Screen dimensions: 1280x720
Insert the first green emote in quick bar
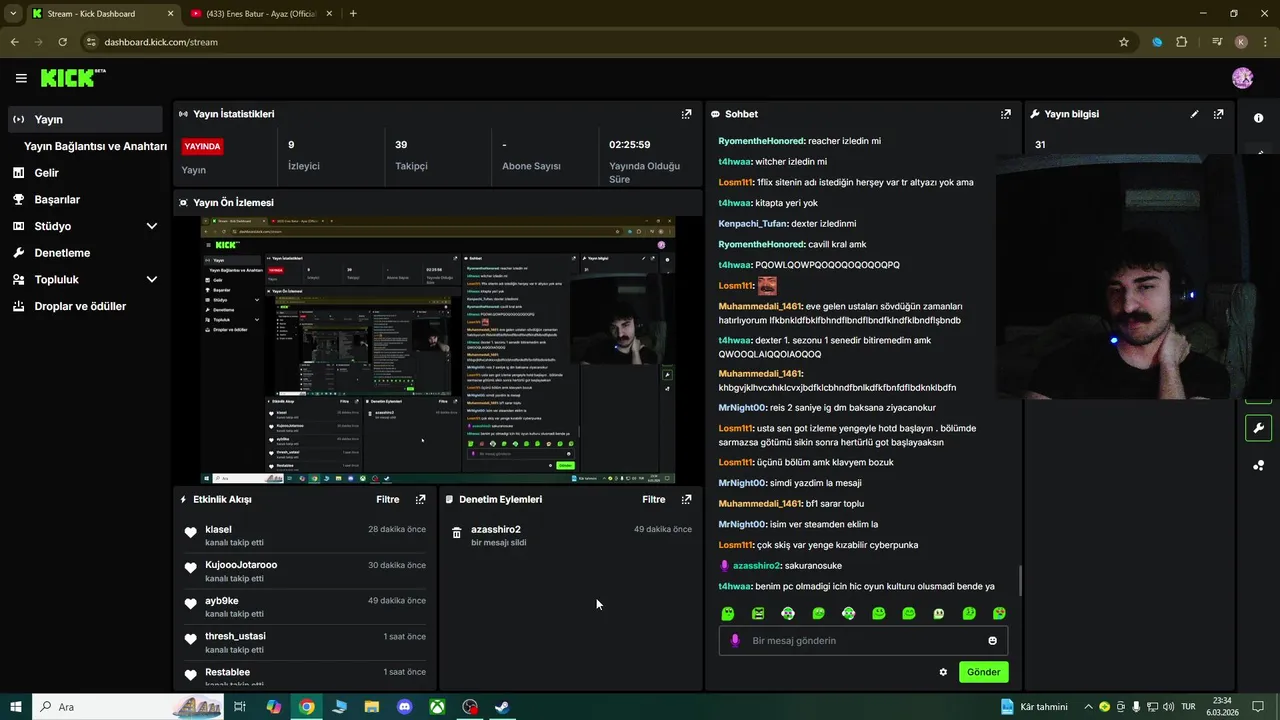coord(728,613)
